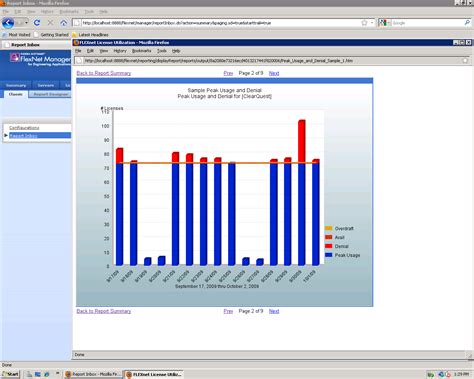Reload the page in the Report Inbox window
Image resolution: width=474 pixels, height=379 pixels.
pyautogui.click(x=37, y=23)
